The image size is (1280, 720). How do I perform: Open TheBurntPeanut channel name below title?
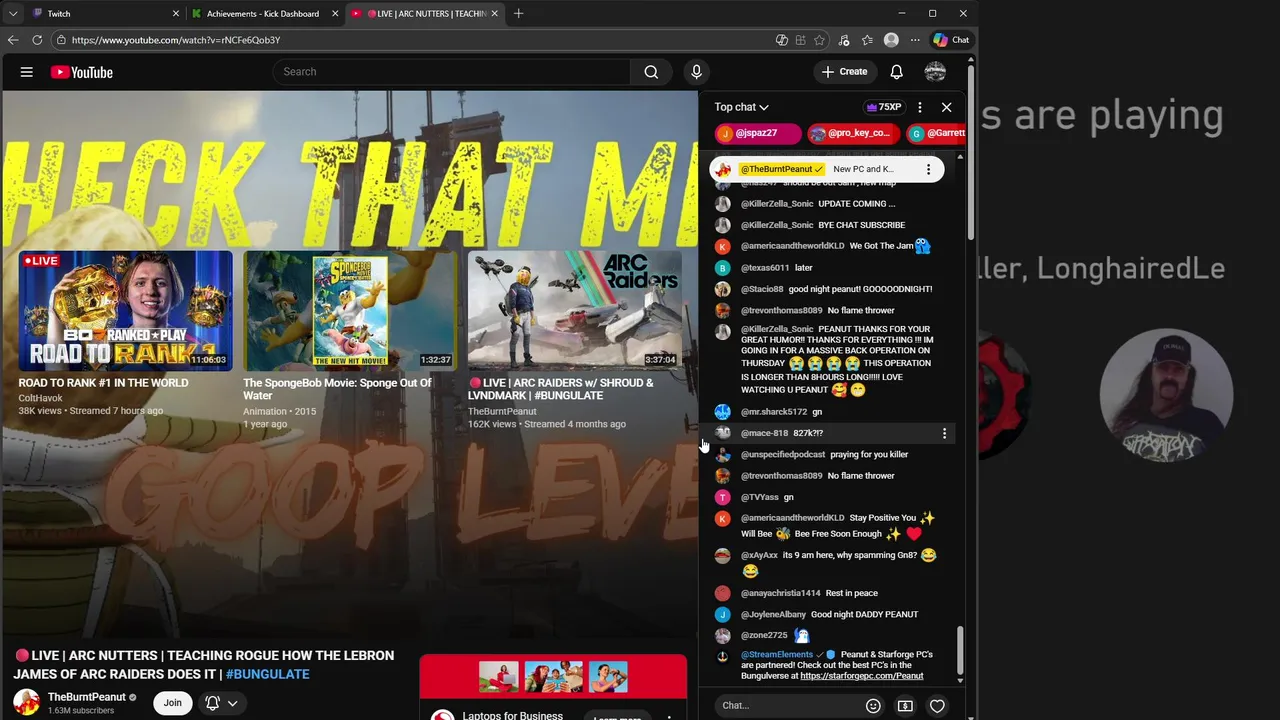pyautogui.click(x=87, y=697)
